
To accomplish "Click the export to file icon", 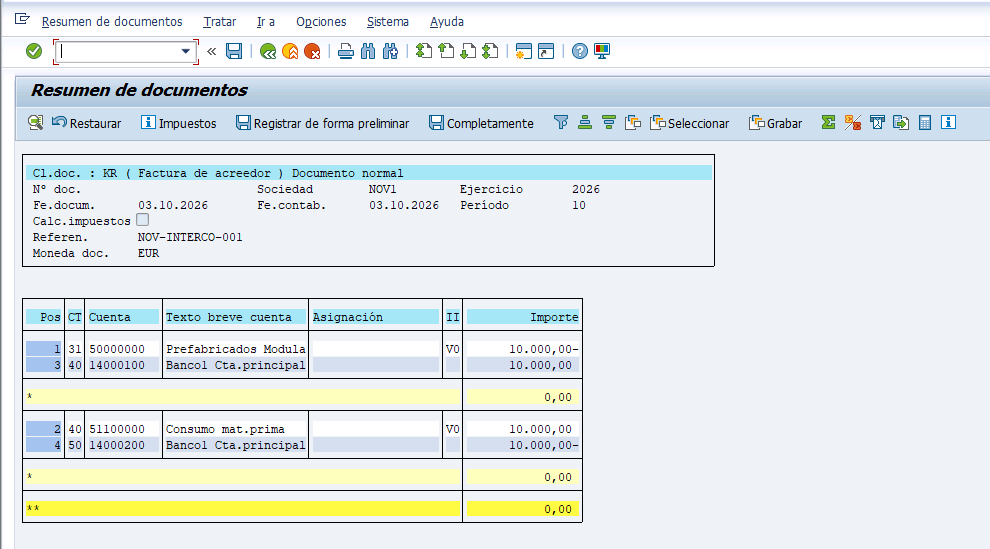I will point(901,122).
